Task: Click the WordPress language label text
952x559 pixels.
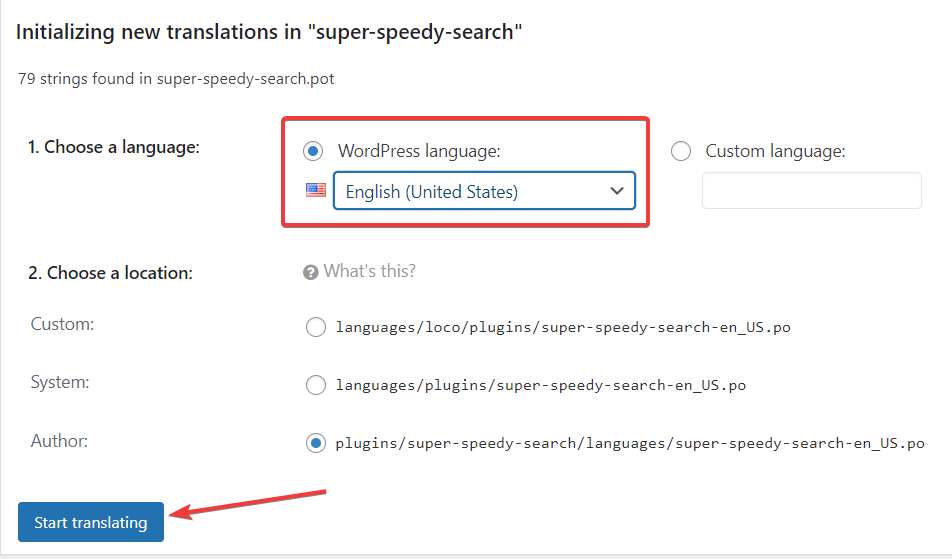Action: 419,151
